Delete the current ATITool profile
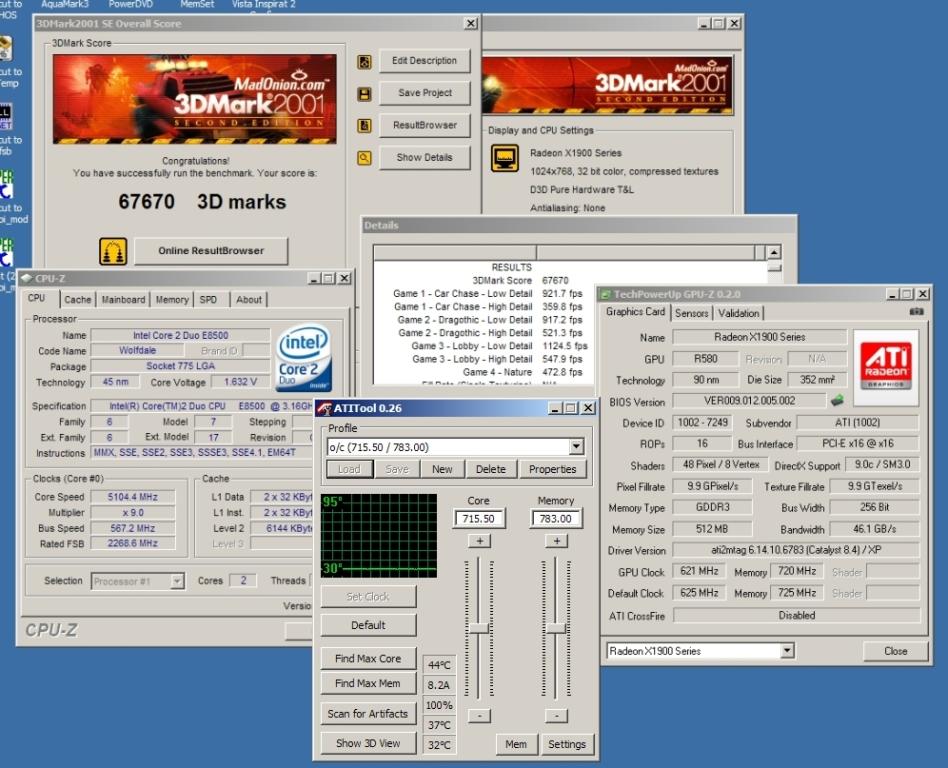This screenshot has height=768, width=948. [x=490, y=469]
